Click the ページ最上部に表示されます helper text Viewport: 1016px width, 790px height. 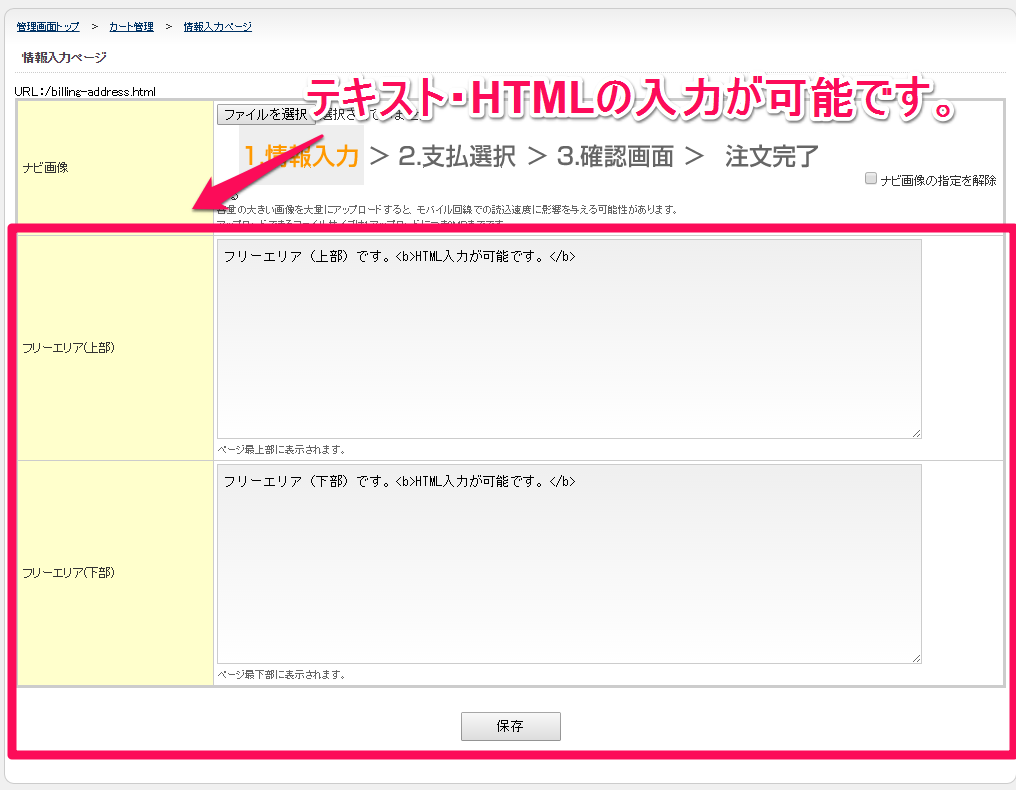click(x=281, y=450)
